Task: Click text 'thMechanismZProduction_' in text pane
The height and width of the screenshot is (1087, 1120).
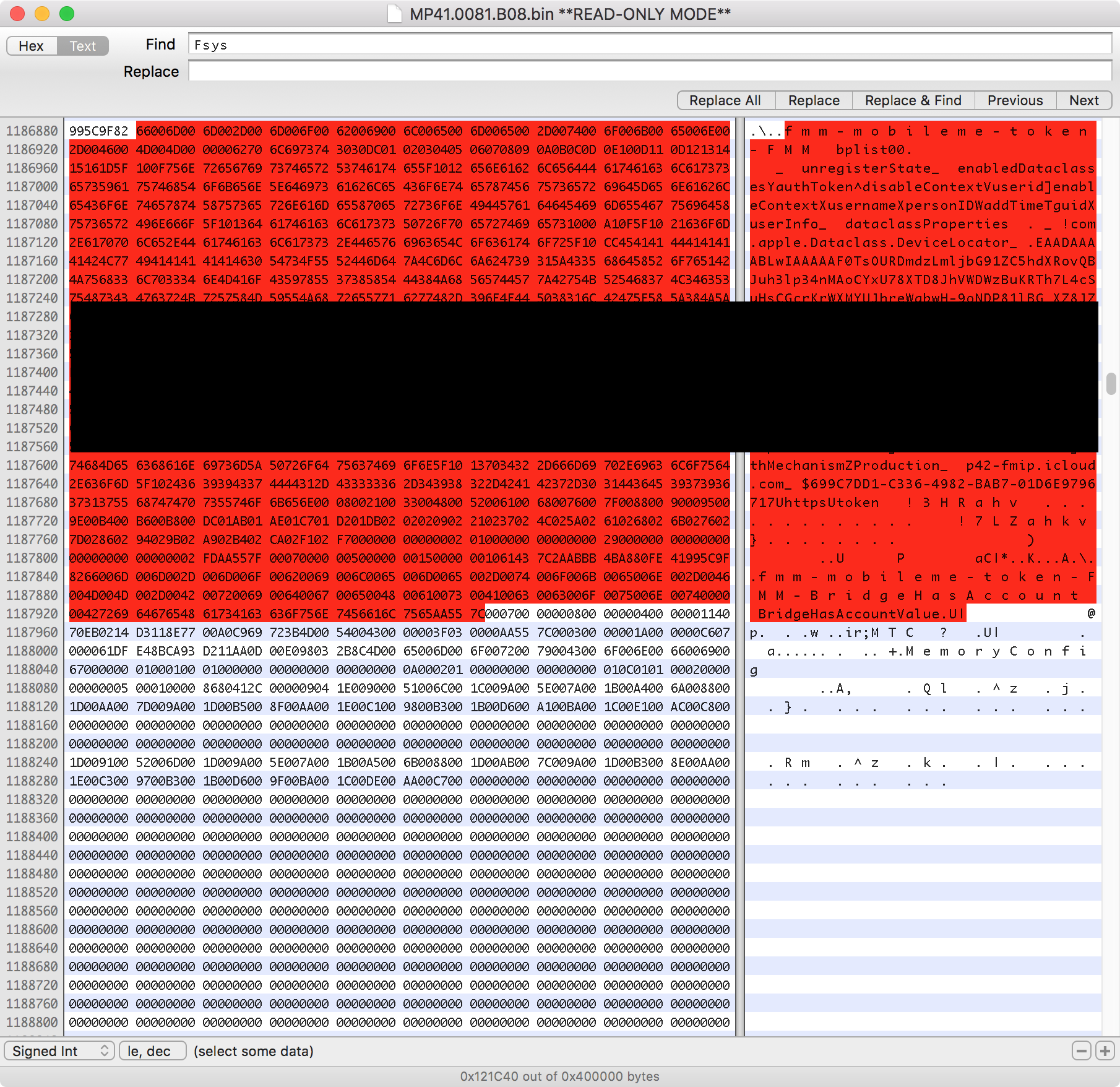Action: (x=849, y=466)
